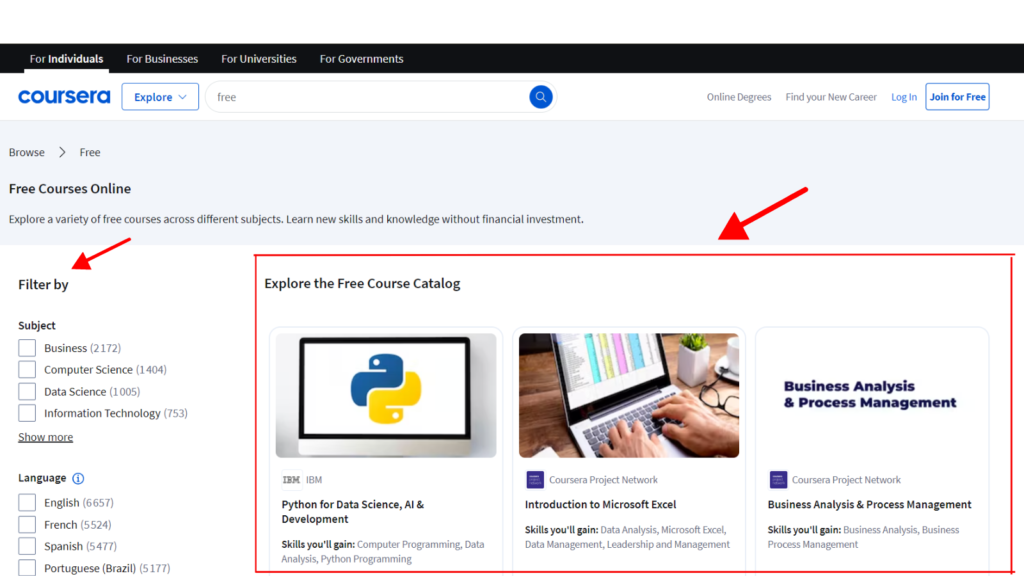Open the Explore dropdown
This screenshot has width=1024, height=576.
click(160, 97)
